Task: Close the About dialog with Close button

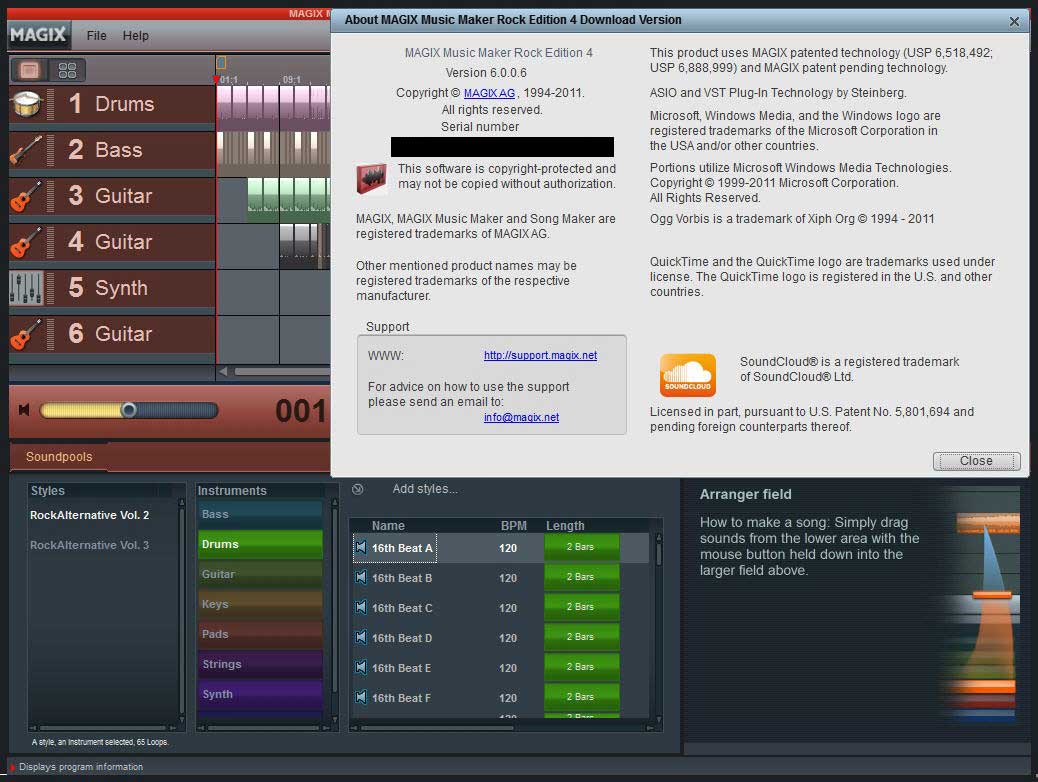Action: pos(976,461)
